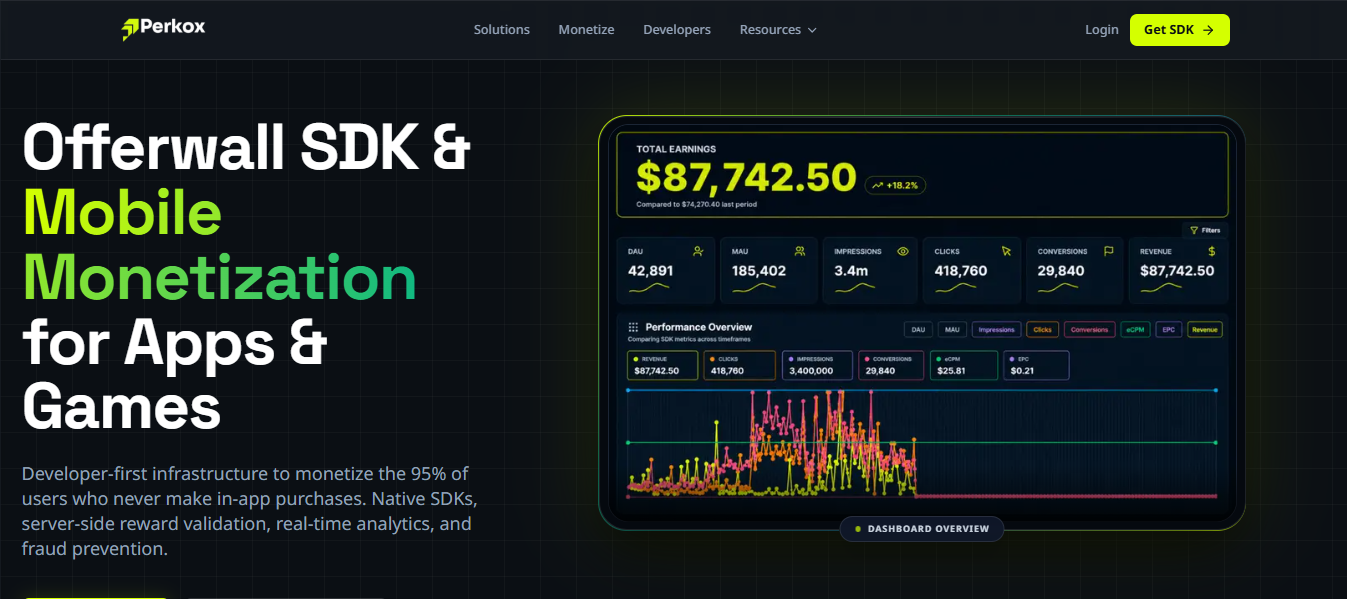
Task: Click 'Compared to $74,270.40 last period' text
Action: (x=696, y=205)
